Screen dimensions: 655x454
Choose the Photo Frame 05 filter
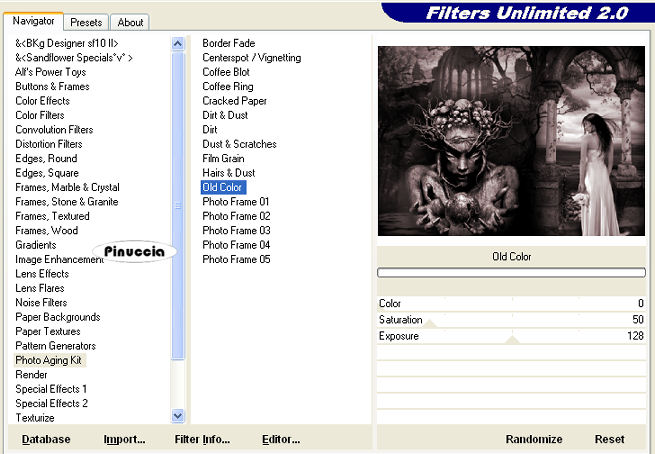(236, 259)
